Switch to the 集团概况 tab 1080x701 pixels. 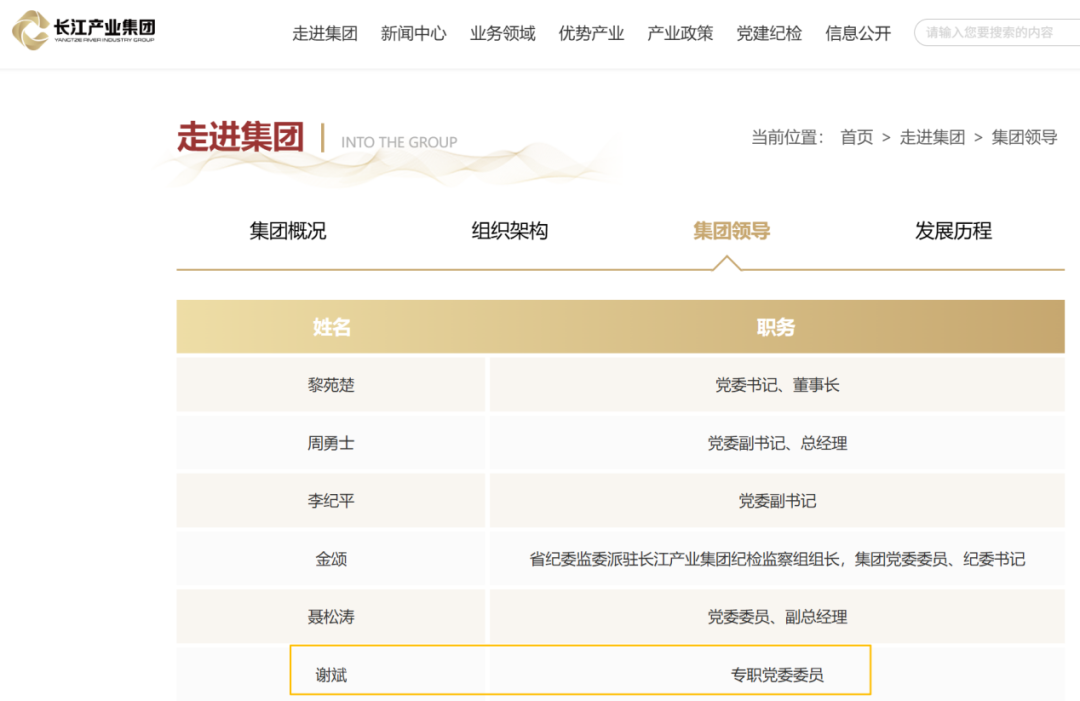coord(288,231)
